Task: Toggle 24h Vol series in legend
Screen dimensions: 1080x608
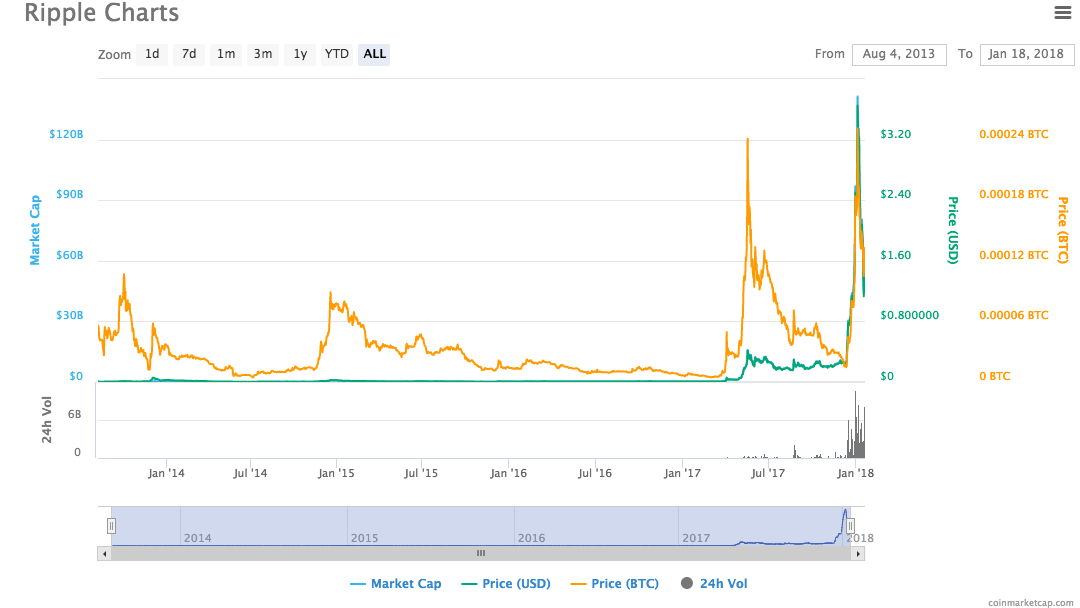Action: point(714,583)
